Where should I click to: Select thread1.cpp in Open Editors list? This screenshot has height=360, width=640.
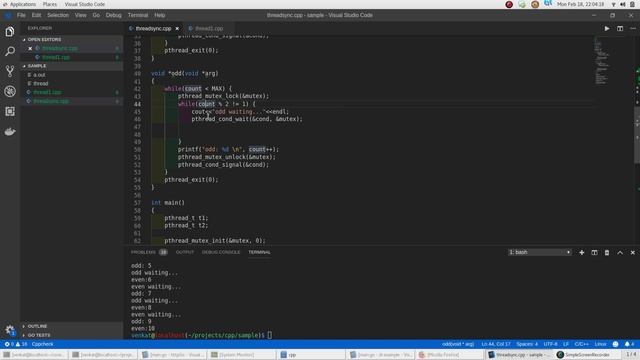[x=71, y=57]
